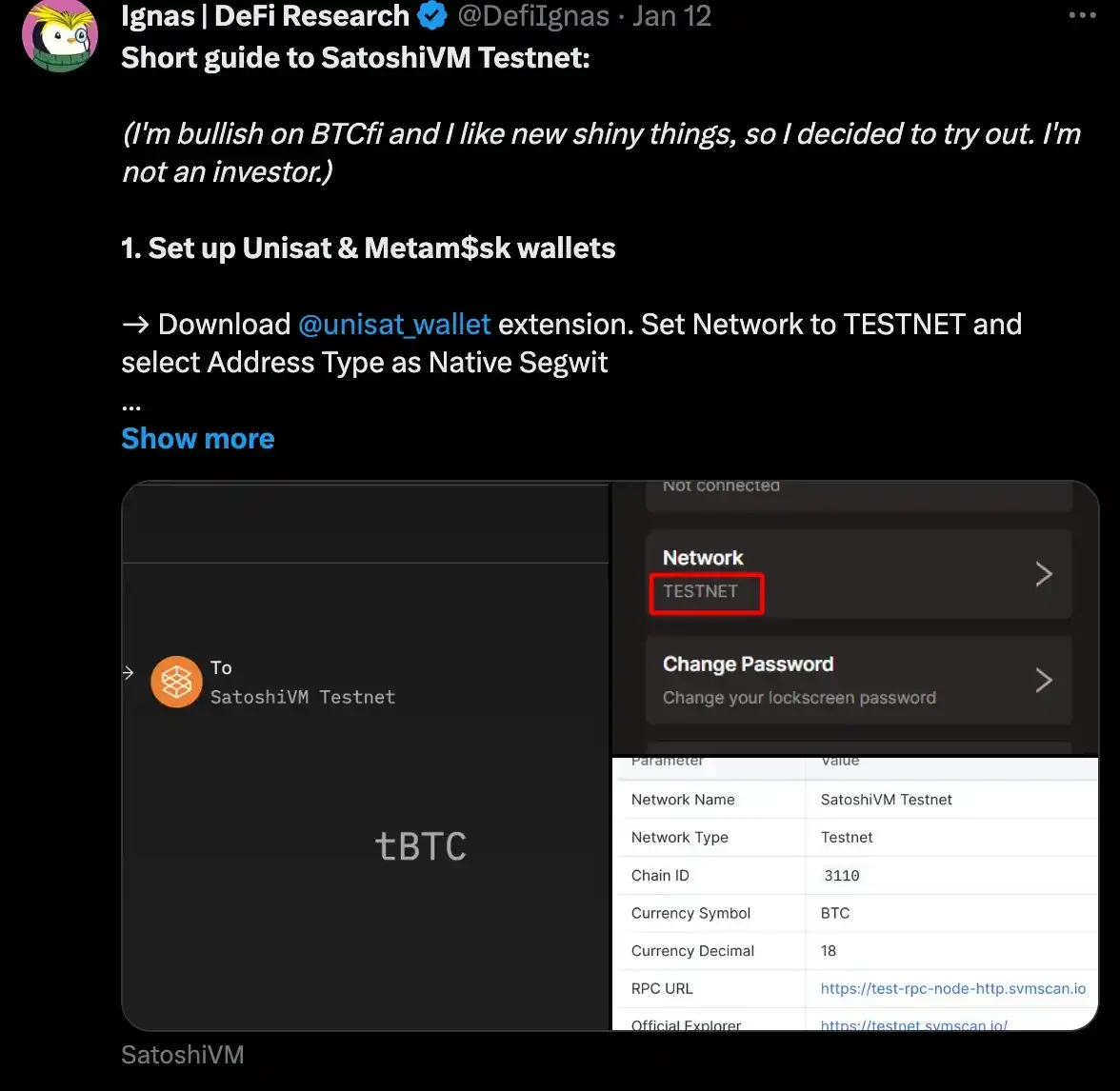Open the Official Explorer testnet link
1120x1091 pixels.
tap(913, 1025)
